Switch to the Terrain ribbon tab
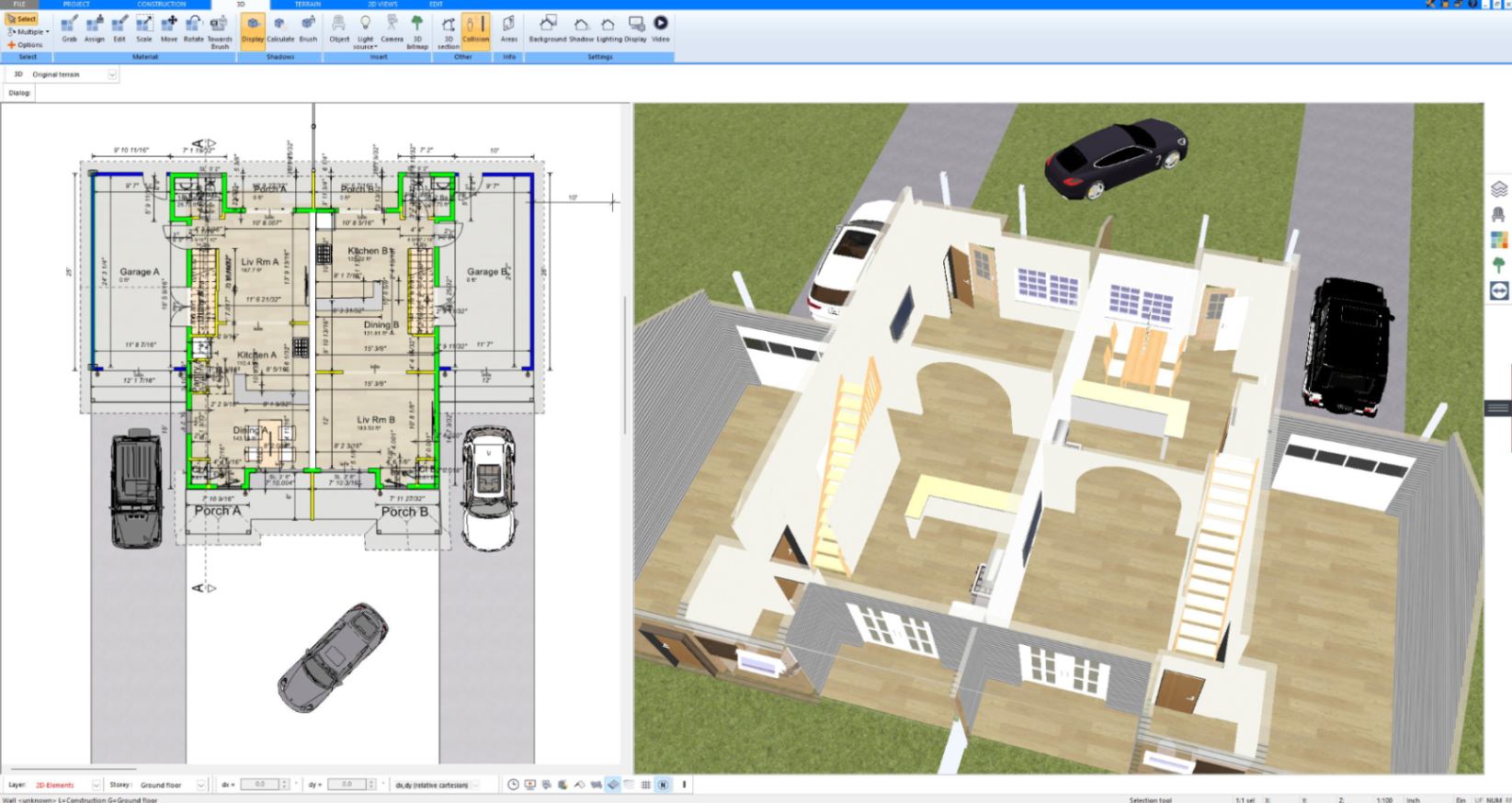 click(308, 5)
